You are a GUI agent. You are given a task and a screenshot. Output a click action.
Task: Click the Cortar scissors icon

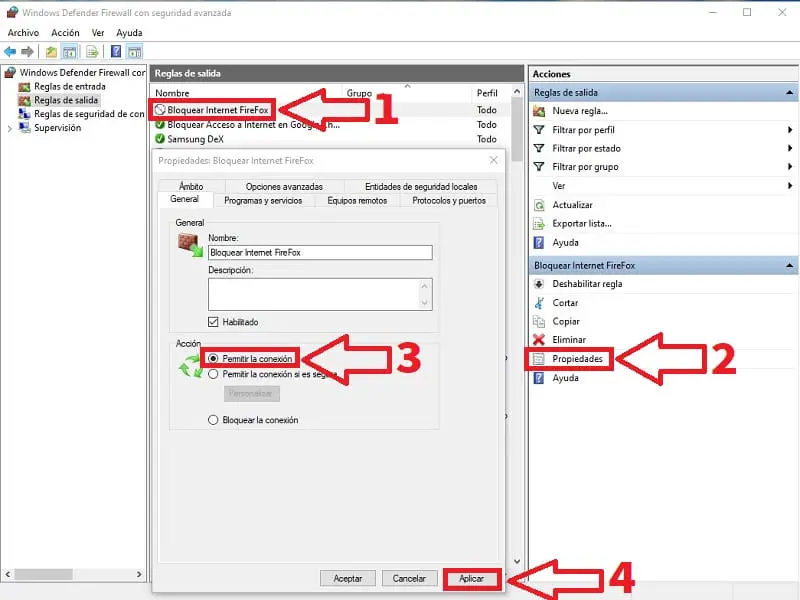click(539, 303)
